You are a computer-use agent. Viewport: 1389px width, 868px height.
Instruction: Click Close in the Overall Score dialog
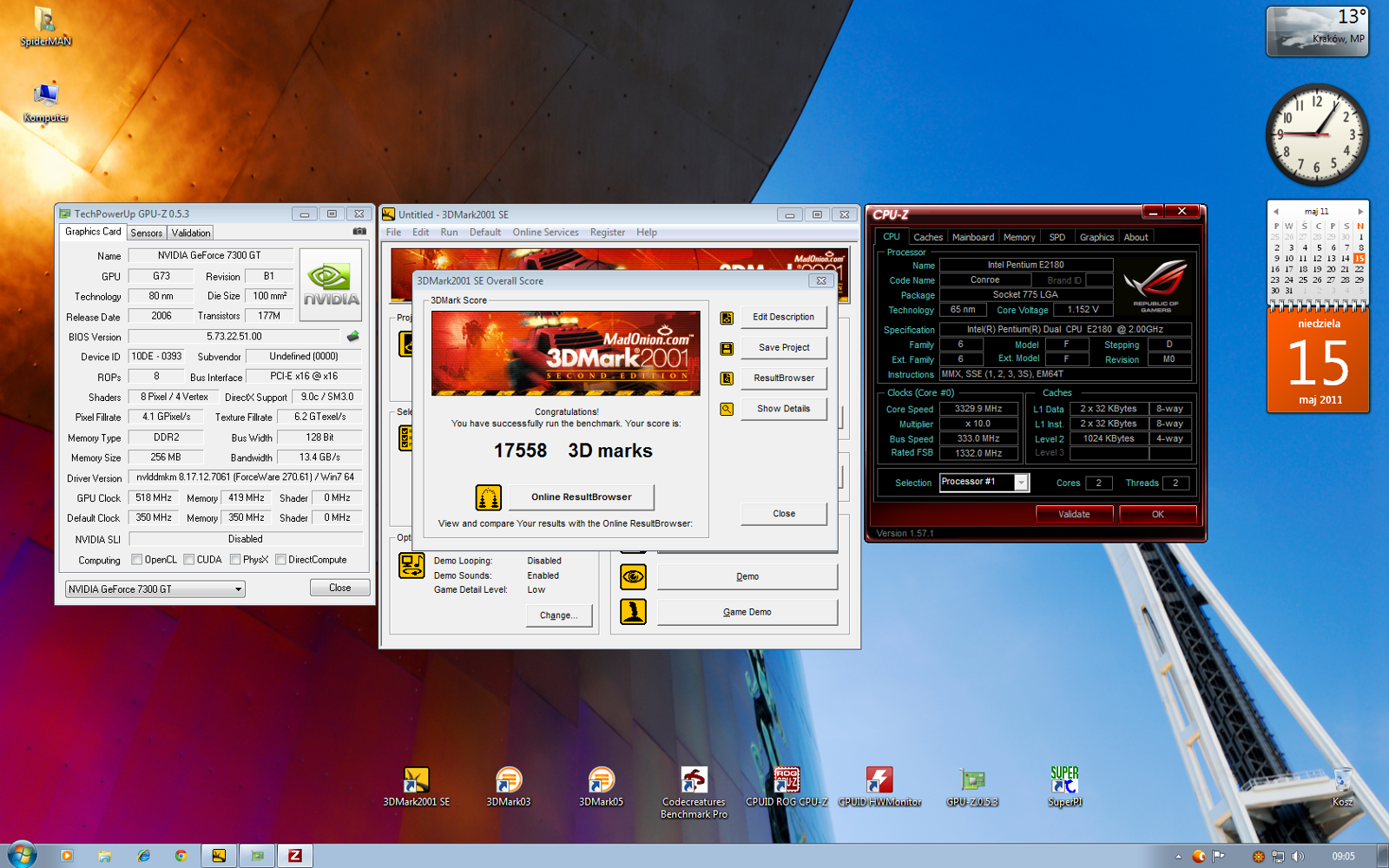[783, 514]
